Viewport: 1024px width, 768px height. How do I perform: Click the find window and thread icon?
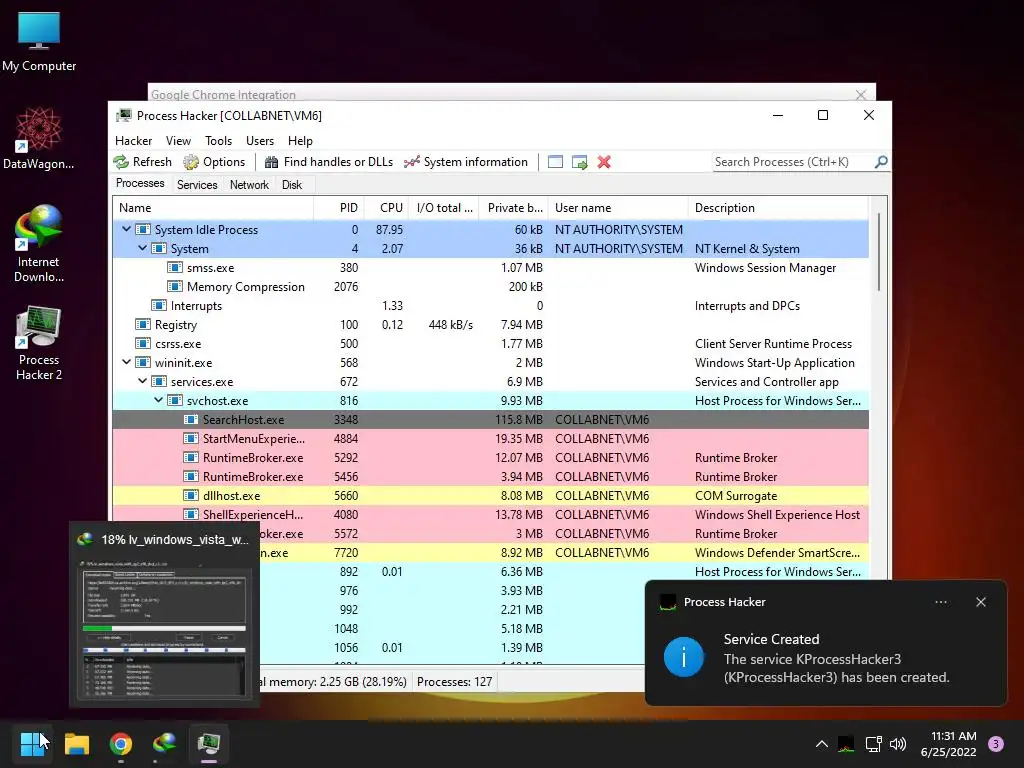point(579,162)
